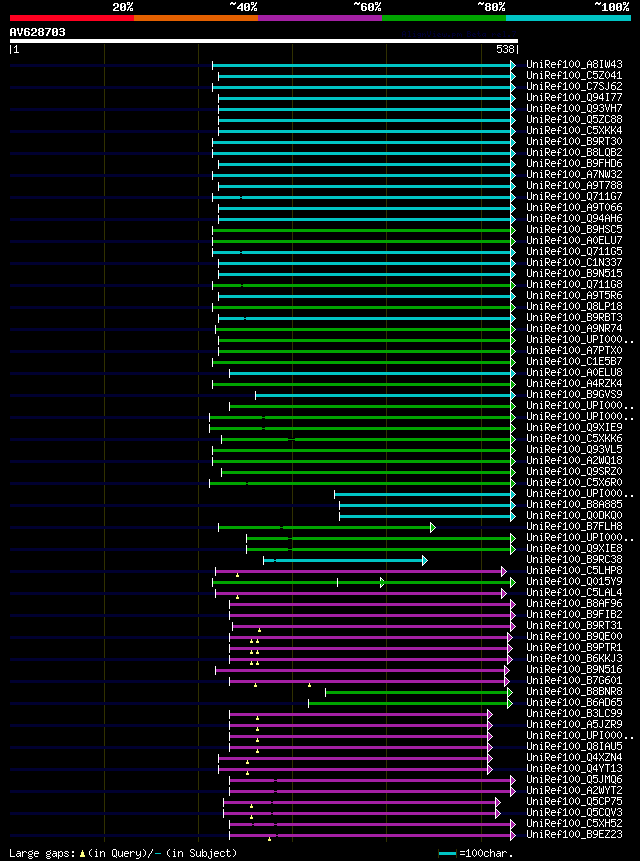Screen dimensions: 640x861
Task: Click the cyan 100char scale bar in legend
Action: [x=447, y=853]
